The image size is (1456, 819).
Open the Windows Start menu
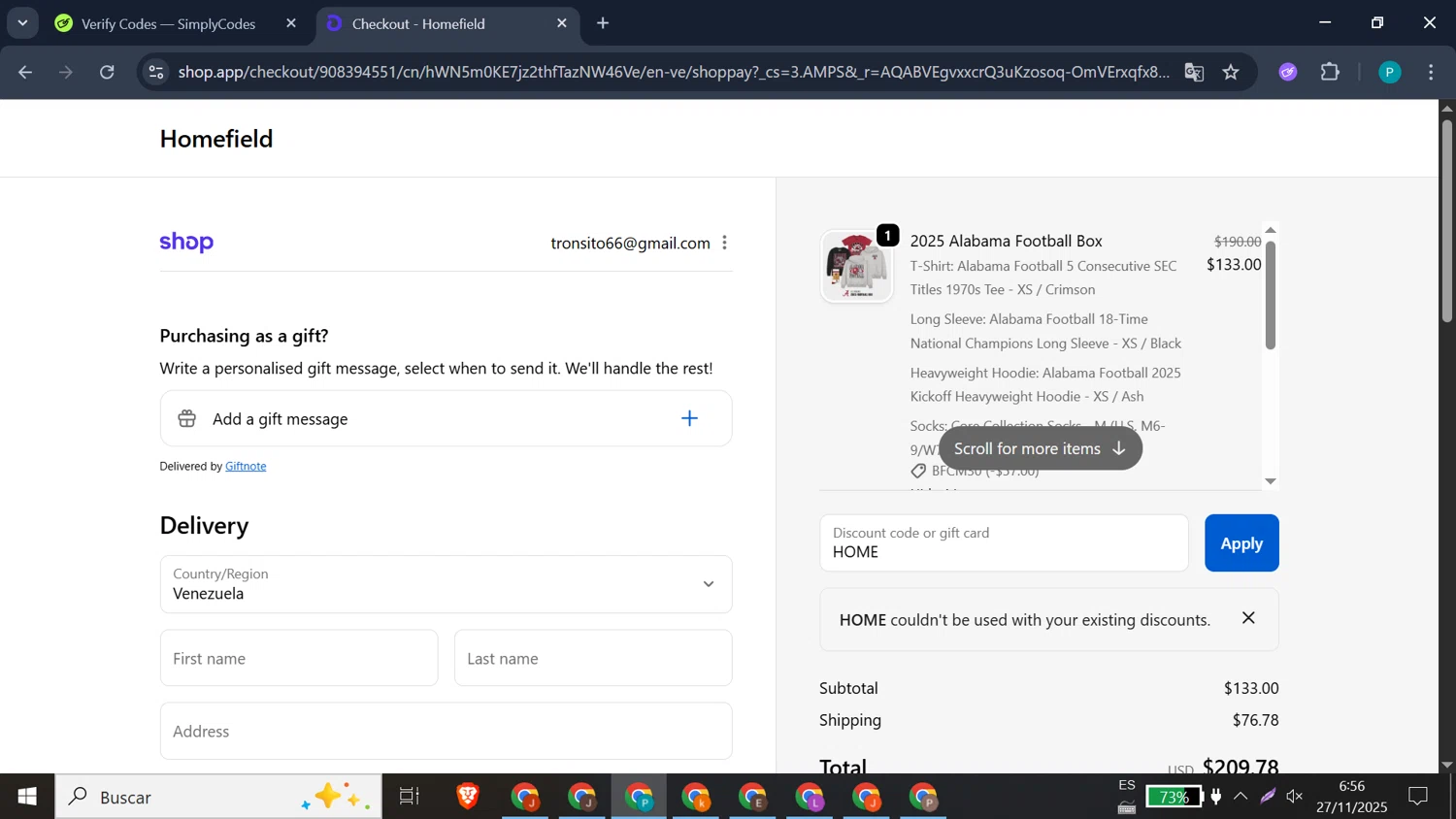tap(27, 797)
